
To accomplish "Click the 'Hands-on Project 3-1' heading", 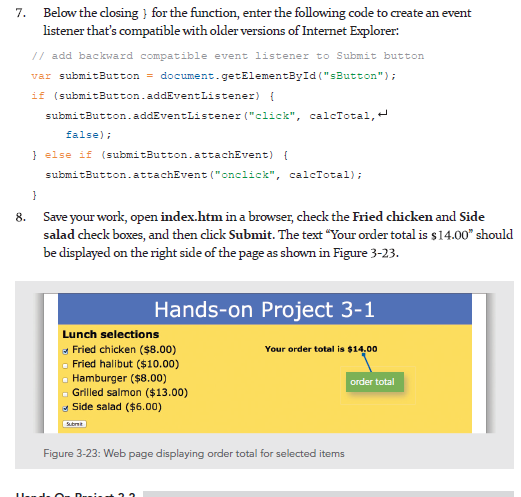I will 264,310.
